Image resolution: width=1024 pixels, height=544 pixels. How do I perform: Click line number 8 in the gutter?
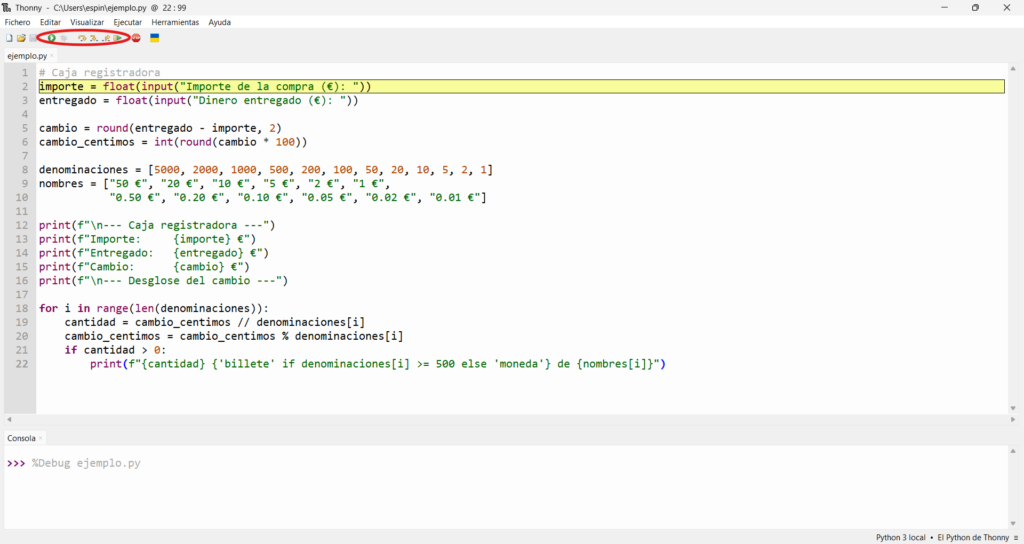[25, 170]
